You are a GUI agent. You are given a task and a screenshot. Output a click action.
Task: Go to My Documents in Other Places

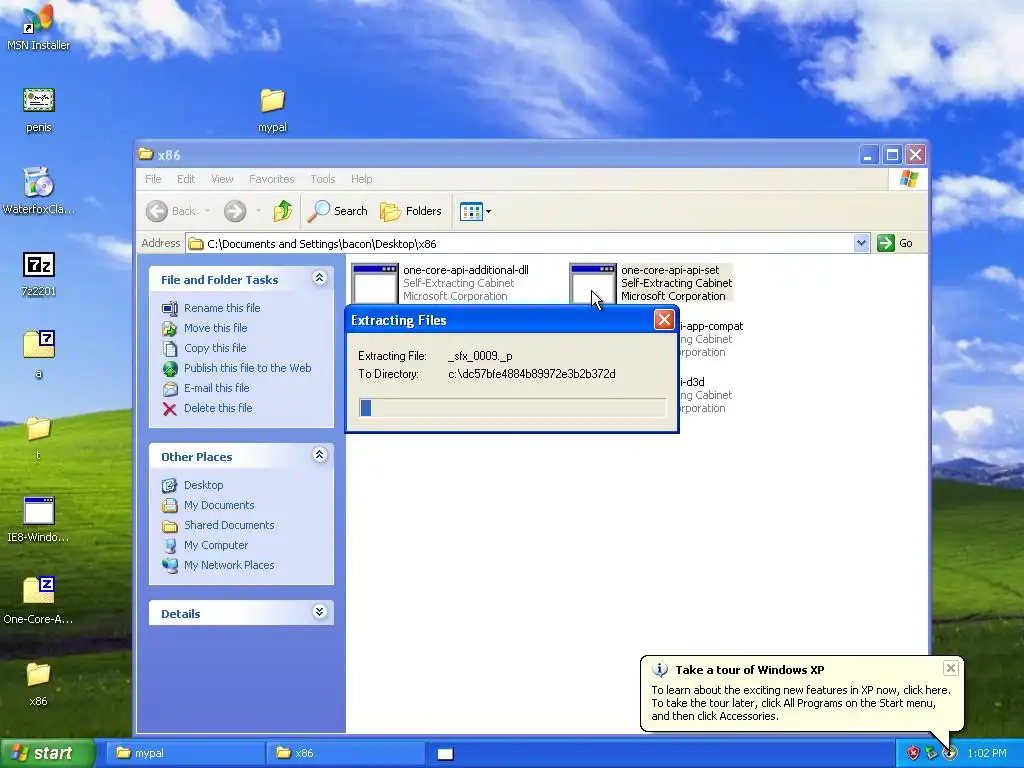[208, 505]
